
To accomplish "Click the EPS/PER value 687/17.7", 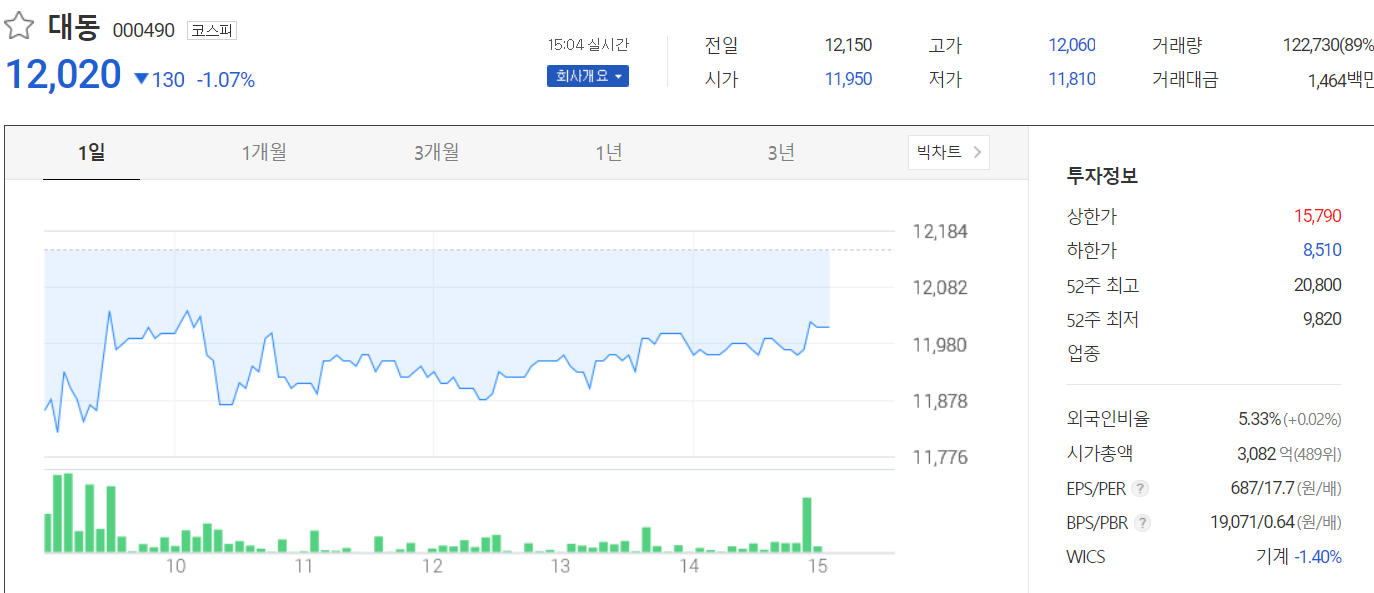I will [1264, 489].
